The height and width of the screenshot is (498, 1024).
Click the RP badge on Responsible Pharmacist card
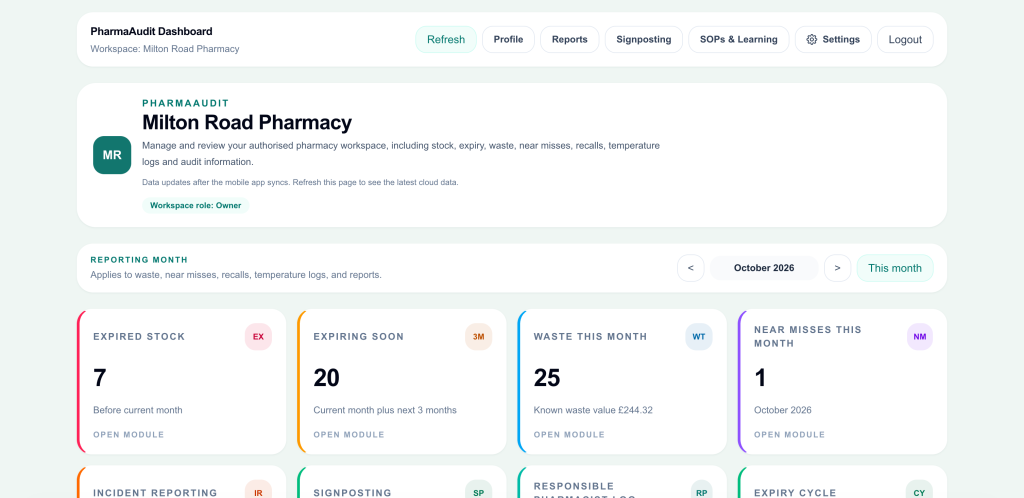(701, 492)
